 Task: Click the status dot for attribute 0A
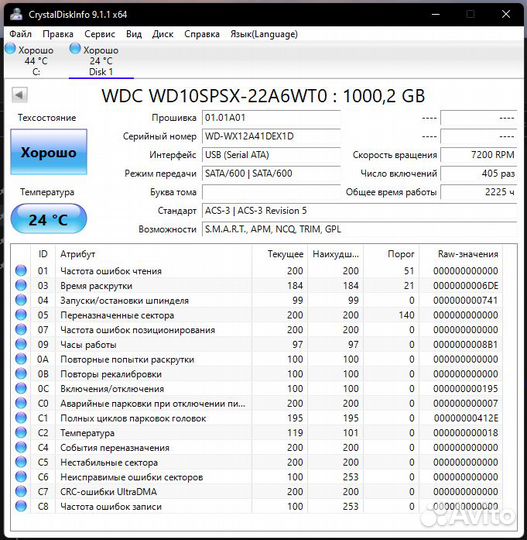(x=21, y=359)
